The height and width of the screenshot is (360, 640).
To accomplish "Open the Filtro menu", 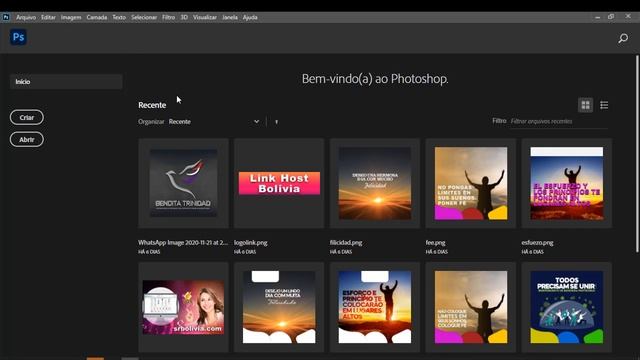I will click(169, 17).
